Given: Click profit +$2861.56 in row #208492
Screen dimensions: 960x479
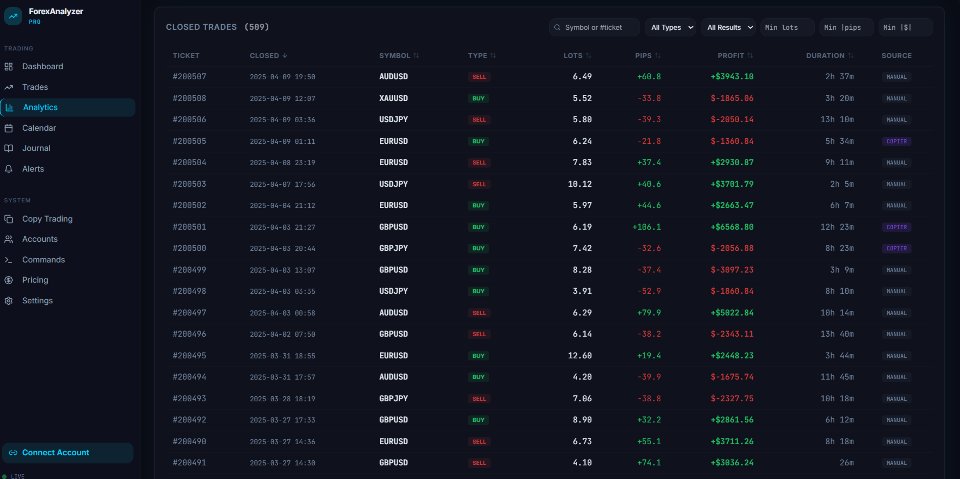Looking at the screenshot, I should [x=732, y=420].
